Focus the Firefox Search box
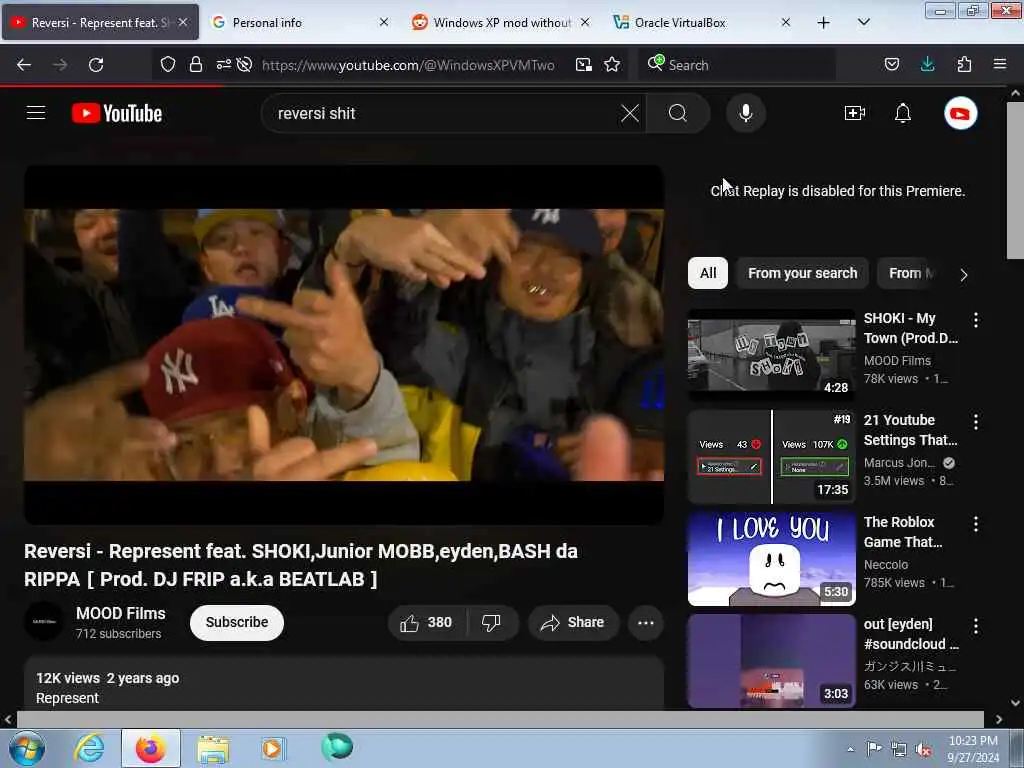Image resolution: width=1024 pixels, height=768 pixels. click(738, 65)
